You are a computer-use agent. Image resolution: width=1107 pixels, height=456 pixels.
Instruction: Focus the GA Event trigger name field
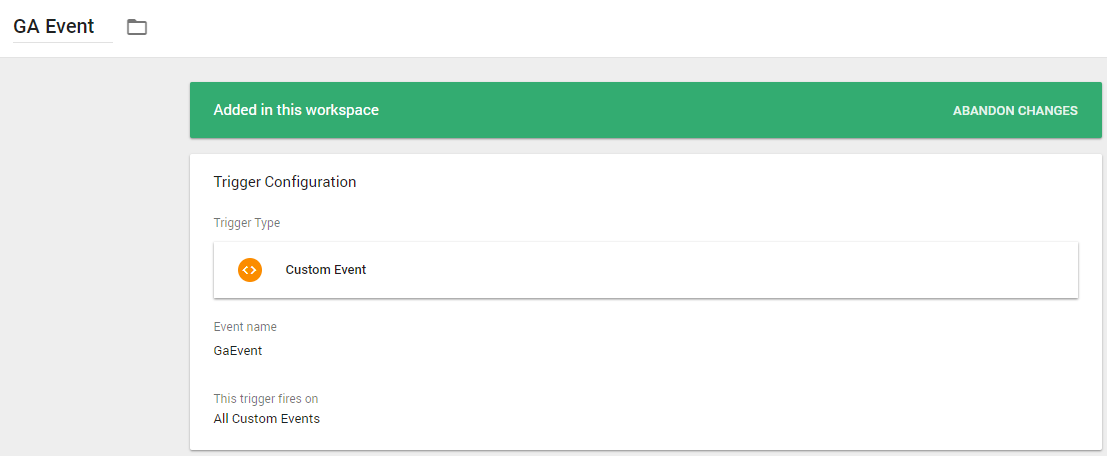click(63, 28)
